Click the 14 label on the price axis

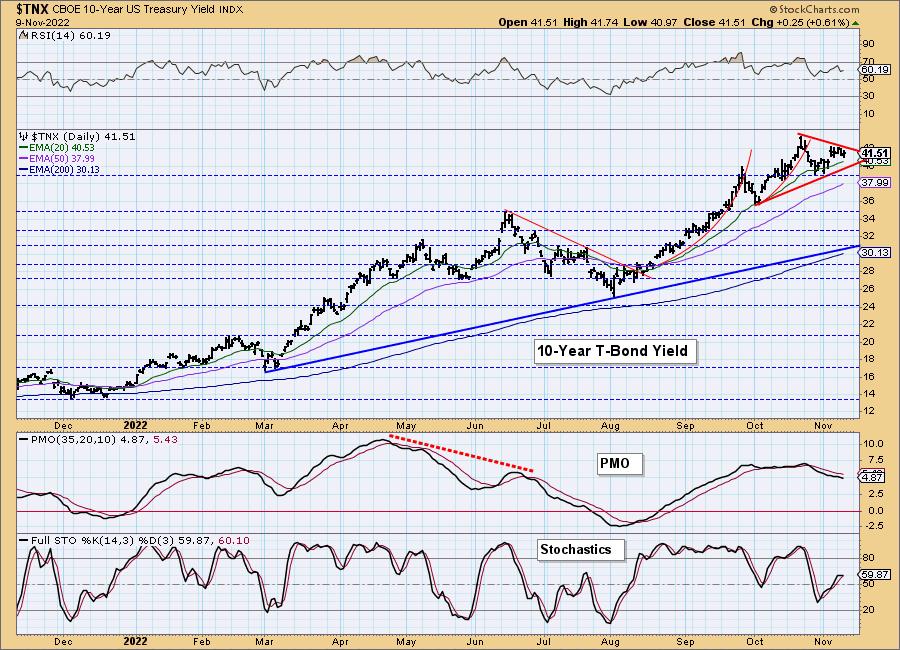868,394
